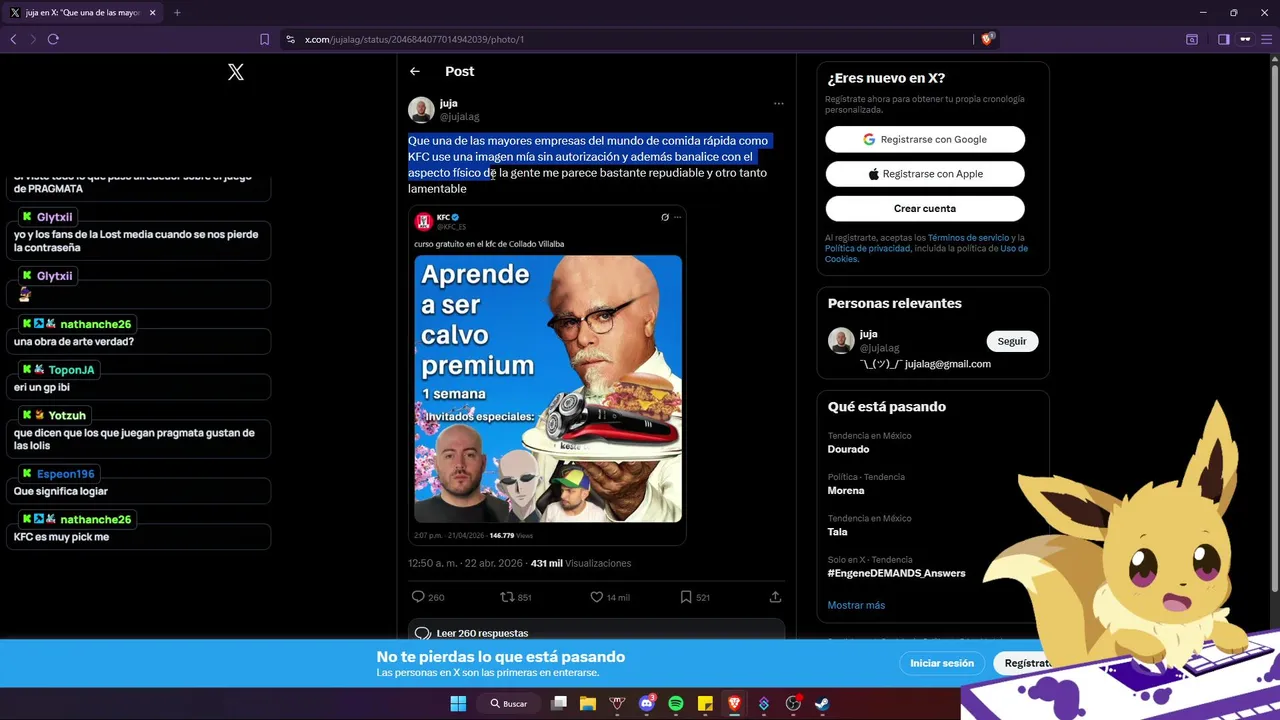The width and height of the screenshot is (1280, 720).
Task: Select the juja en X browser tab
Action: [x=82, y=13]
